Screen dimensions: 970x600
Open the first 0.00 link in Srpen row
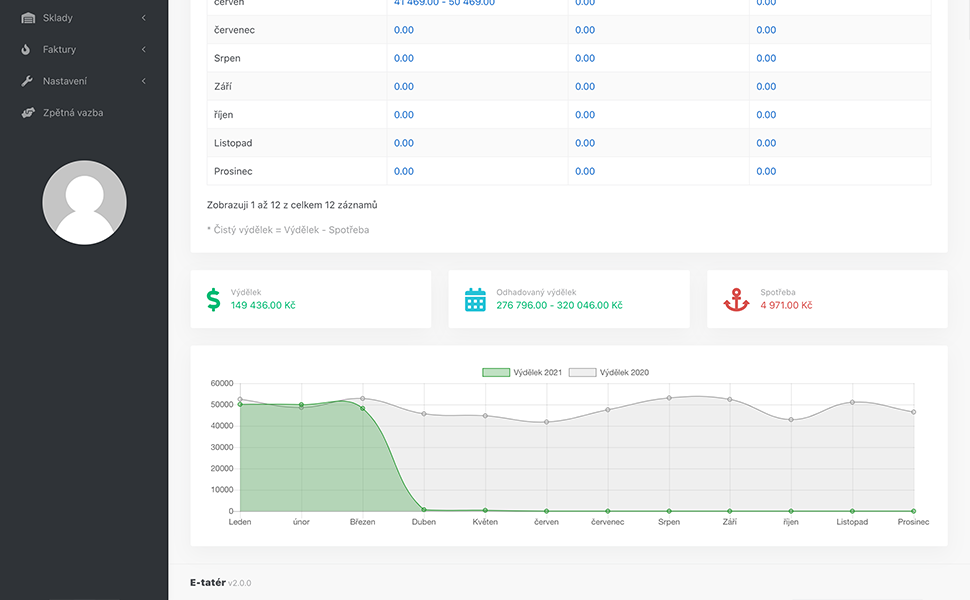point(403,58)
